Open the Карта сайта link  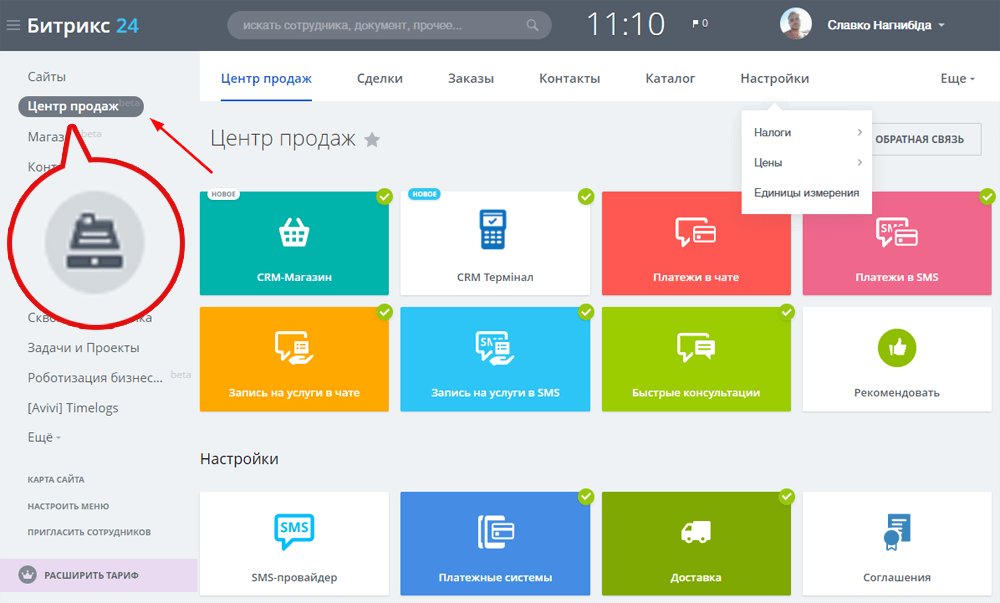(55, 479)
